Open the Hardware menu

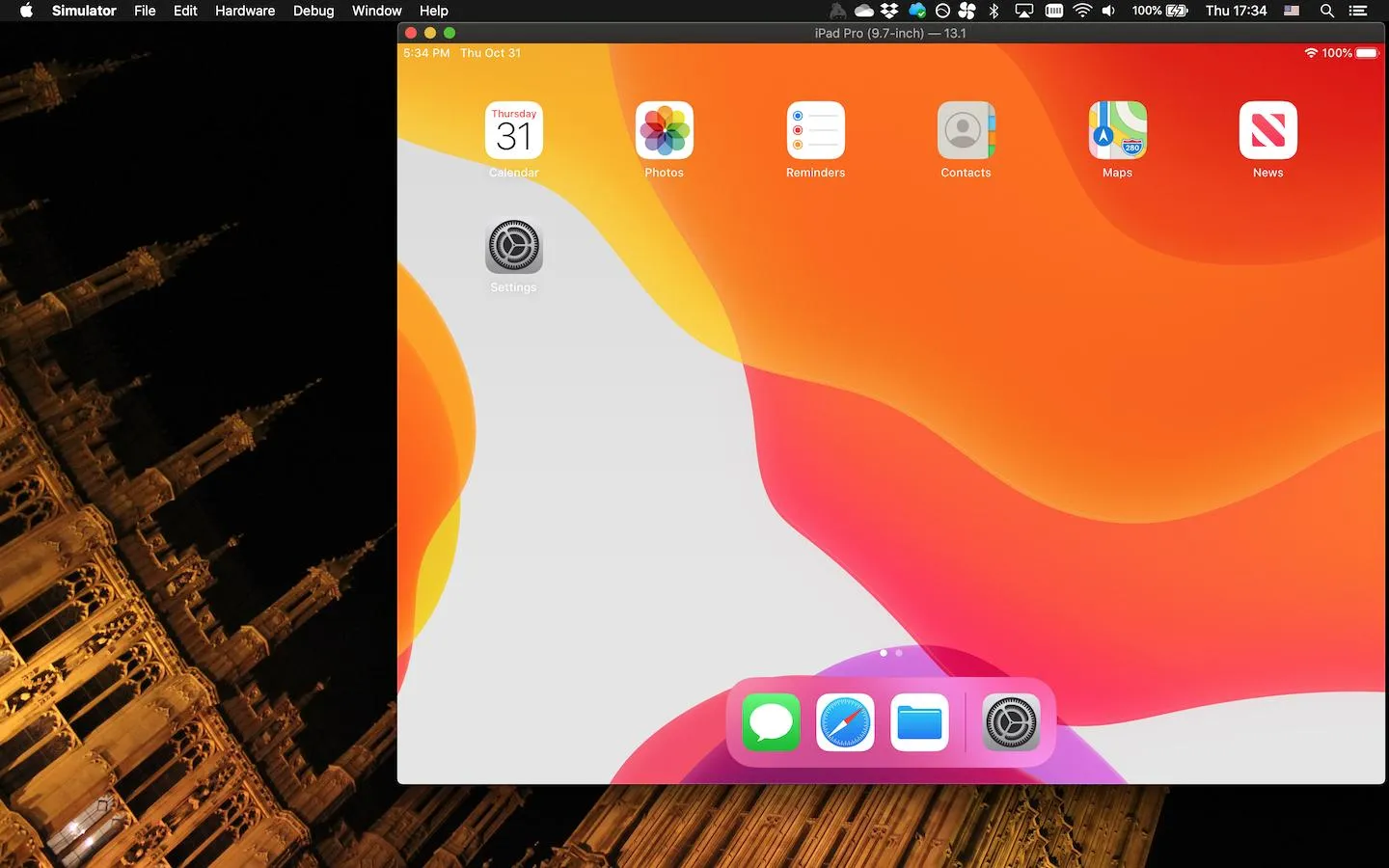(245, 11)
